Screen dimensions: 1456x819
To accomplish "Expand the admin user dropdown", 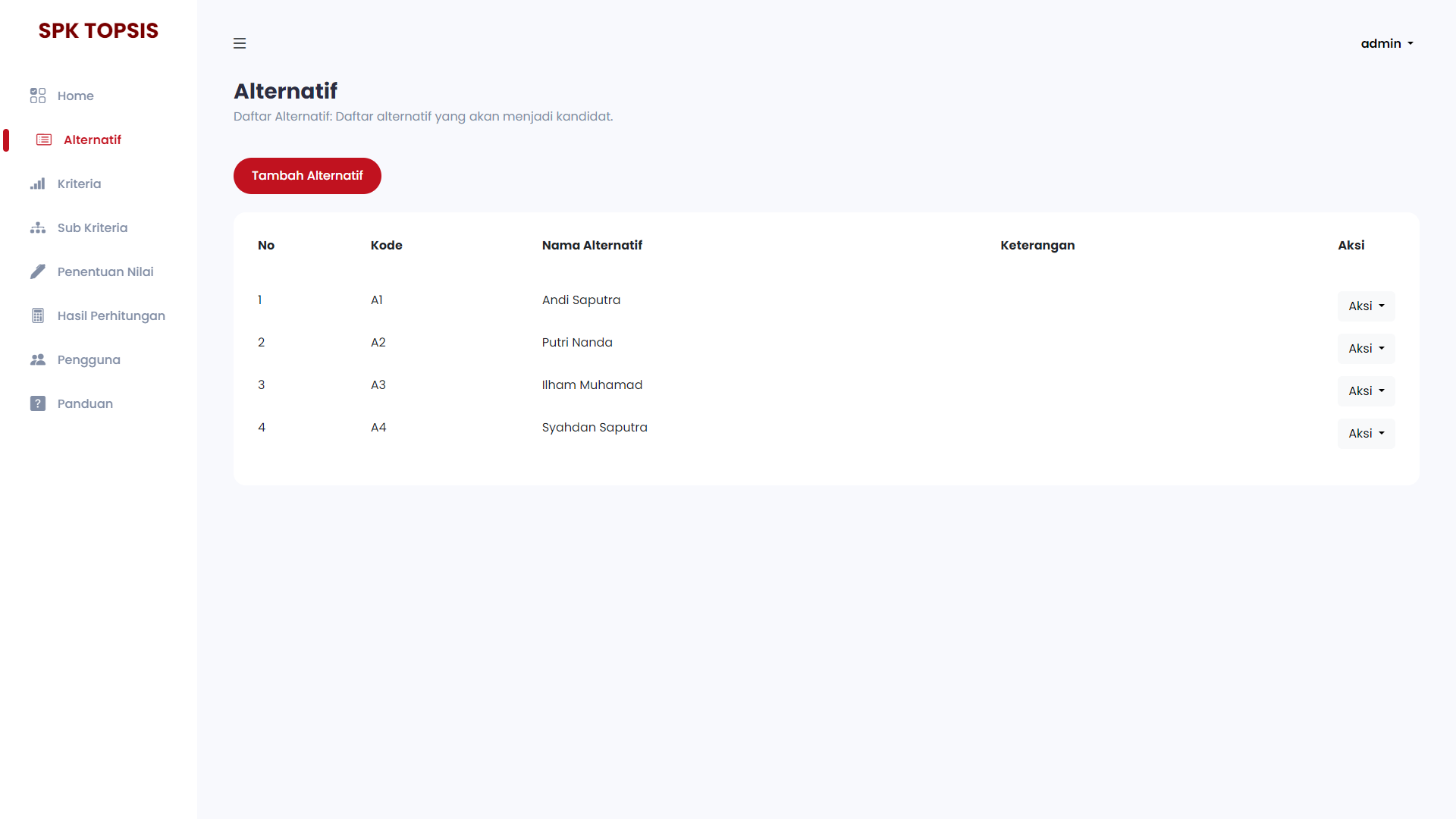I will pos(1387,43).
